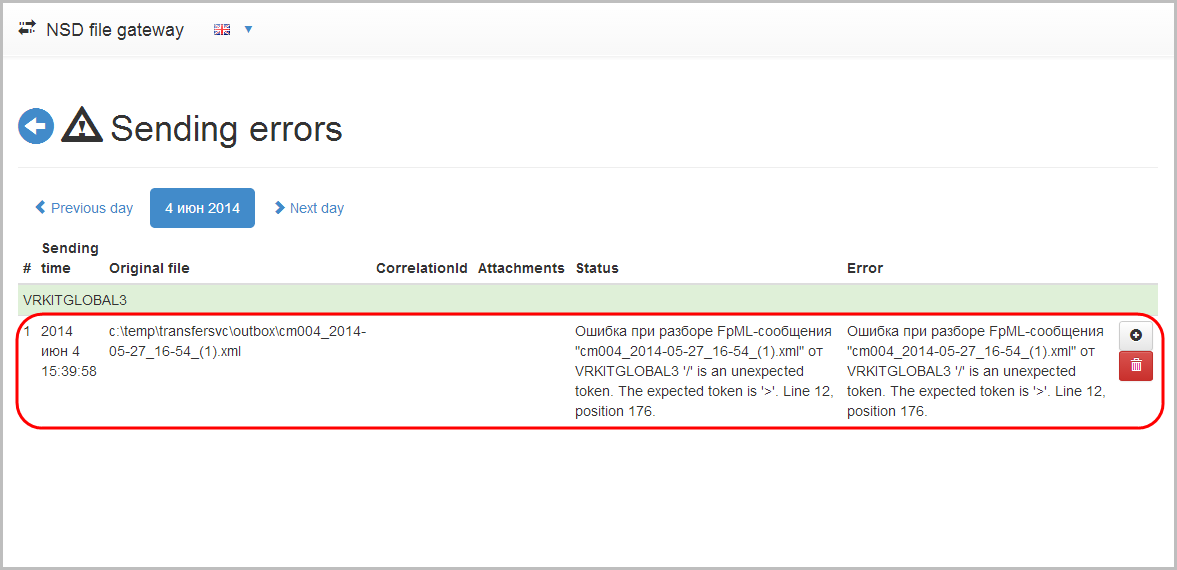Click the Original file column header
The height and width of the screenshot is (570, 1177).
[149, 268]
